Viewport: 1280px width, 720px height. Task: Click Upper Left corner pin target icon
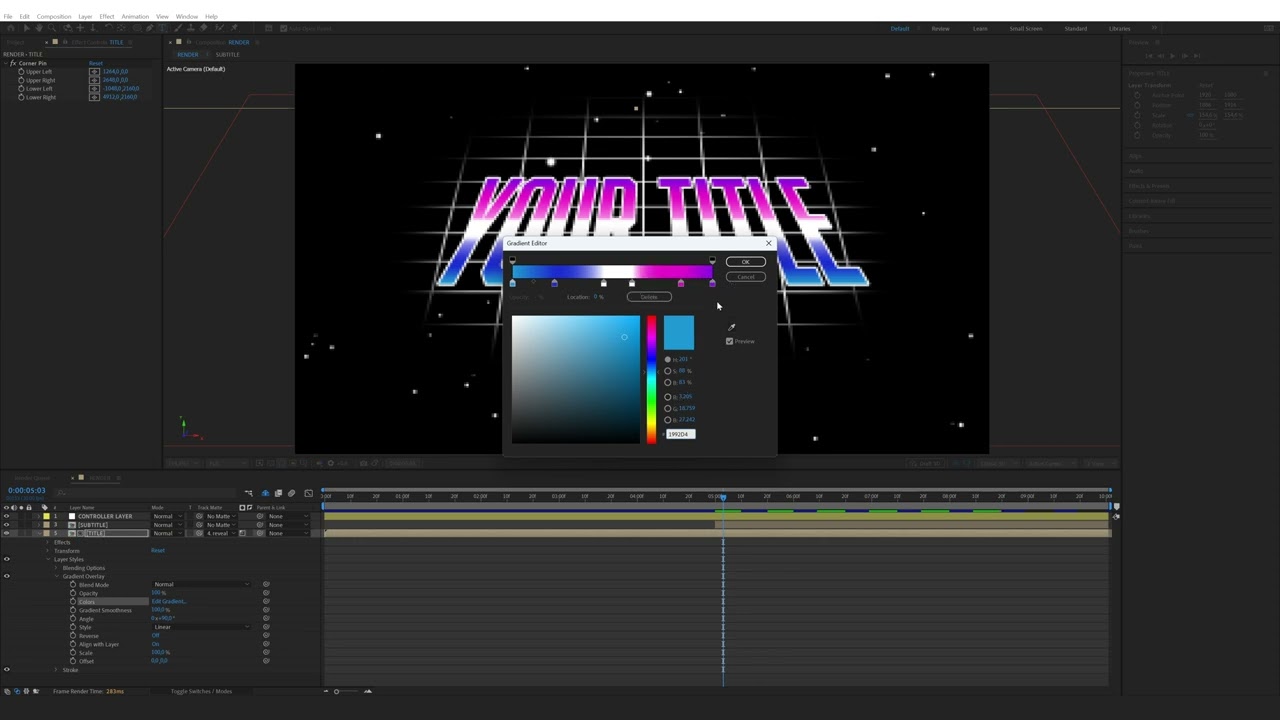point(94,72)
